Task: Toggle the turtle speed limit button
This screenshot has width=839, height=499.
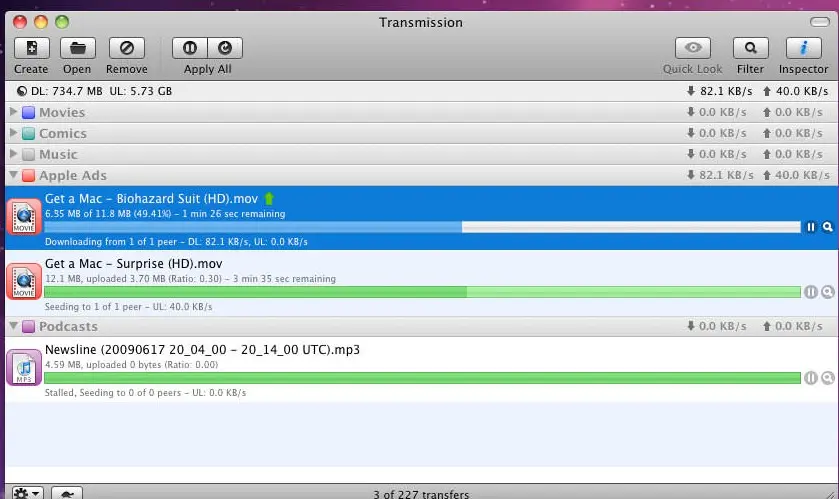Action: (x=67, y=493)
